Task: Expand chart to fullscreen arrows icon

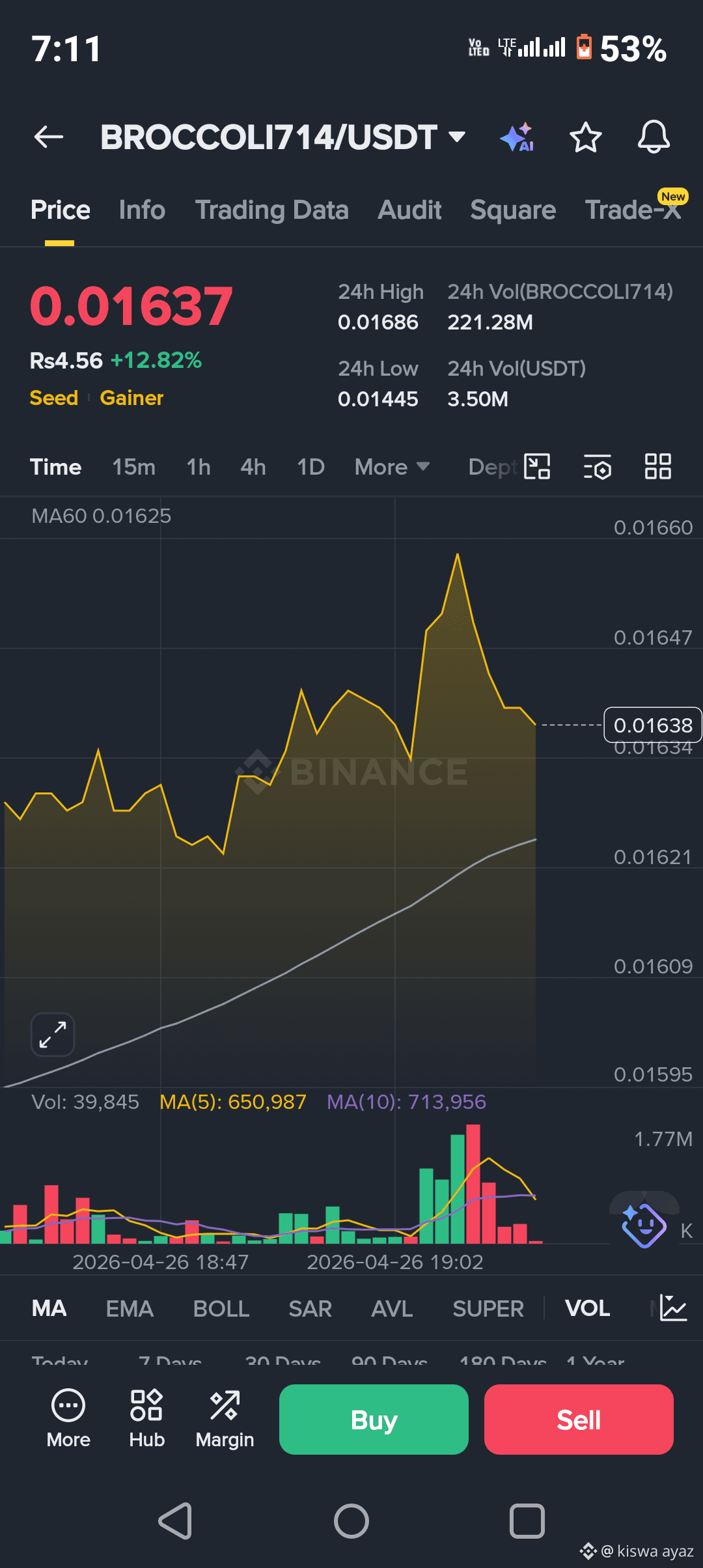Action: click(x=53, y=1034)
